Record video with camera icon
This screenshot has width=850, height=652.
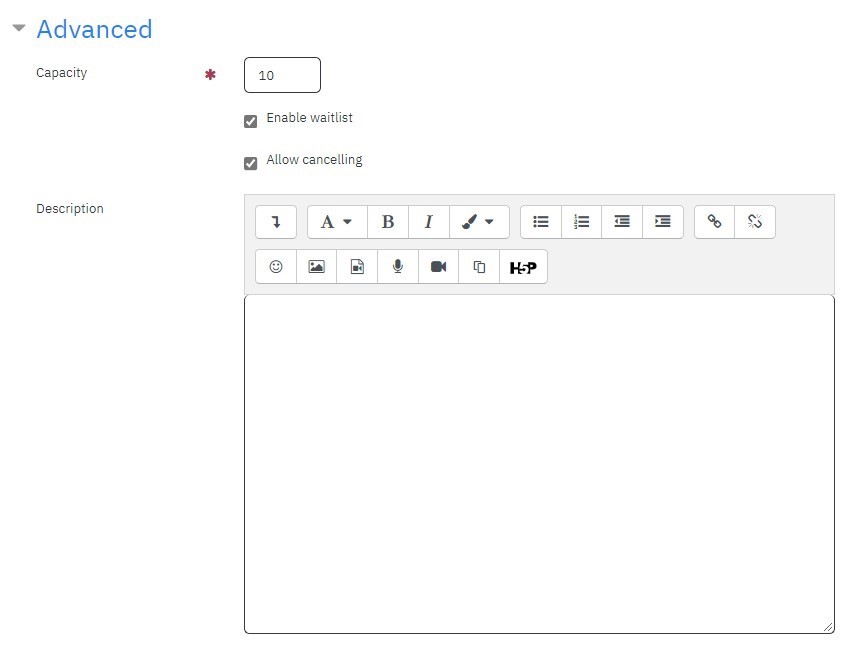tap(439, 267)
